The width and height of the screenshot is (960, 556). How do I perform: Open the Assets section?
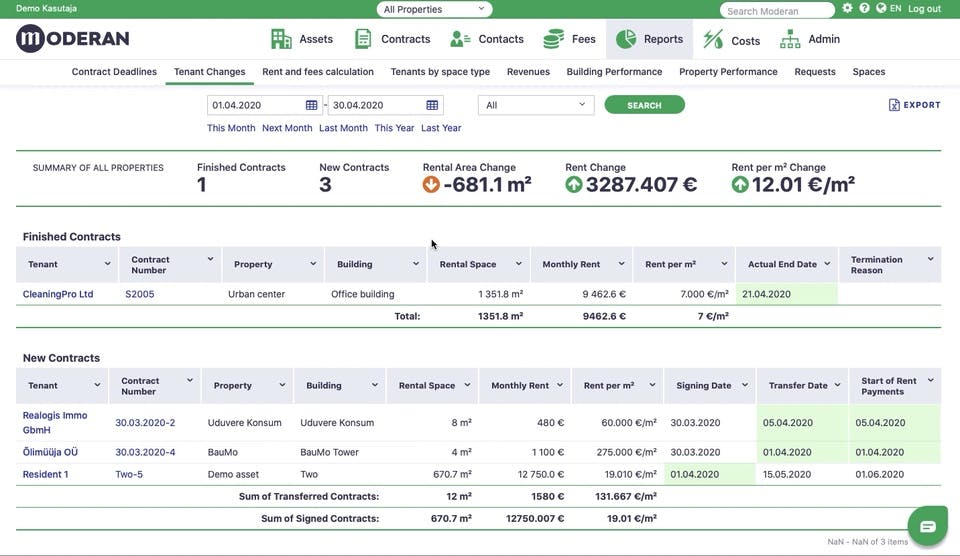tap(302, 39)
